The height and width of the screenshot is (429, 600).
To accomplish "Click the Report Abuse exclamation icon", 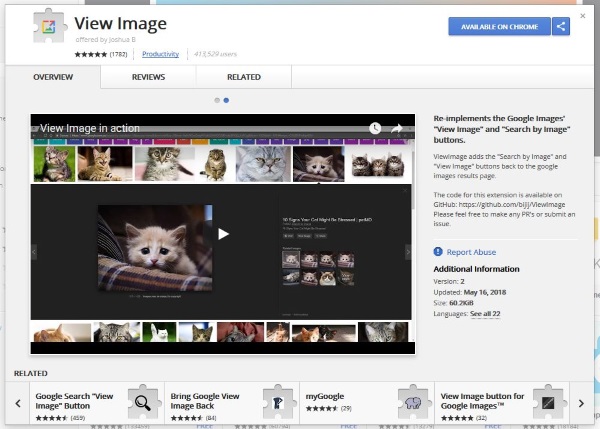I will coord(438,251).
